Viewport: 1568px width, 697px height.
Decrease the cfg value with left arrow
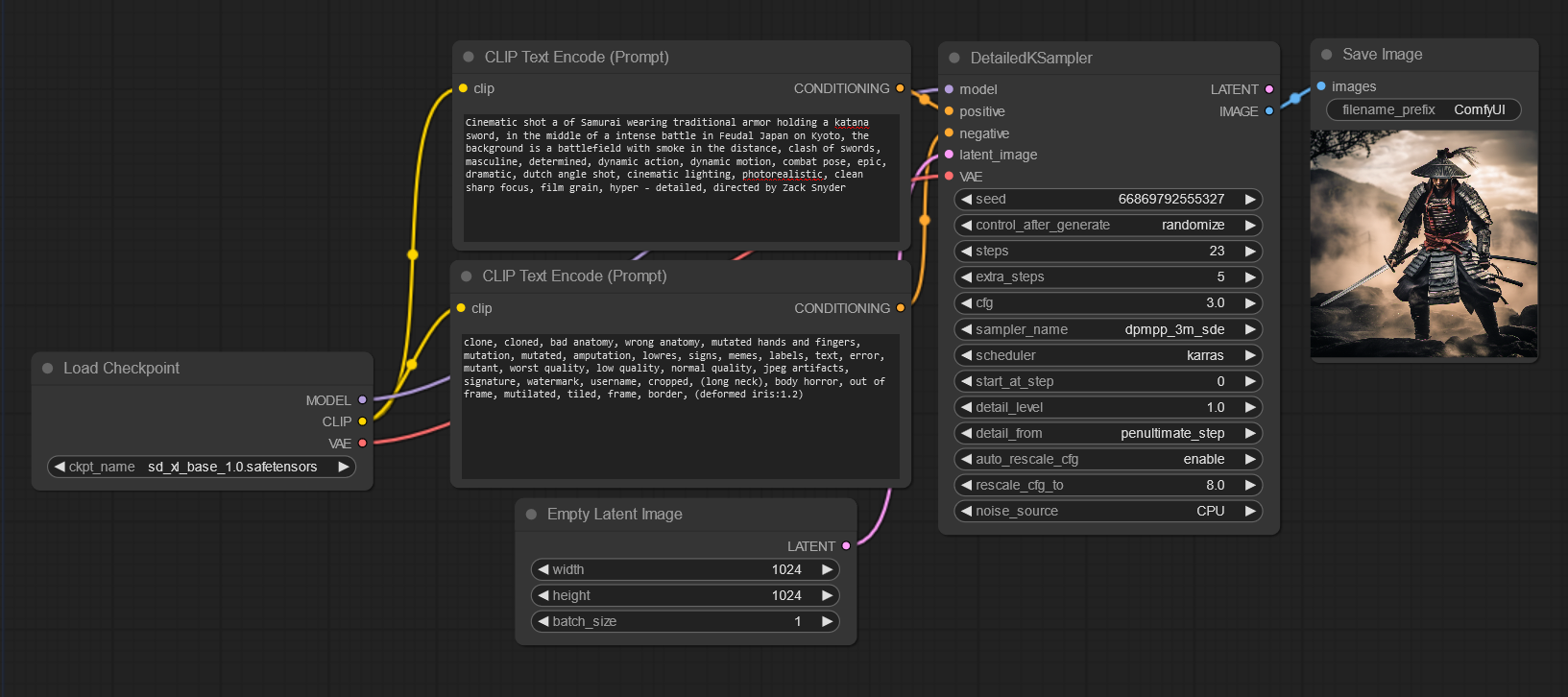(966, 303)
